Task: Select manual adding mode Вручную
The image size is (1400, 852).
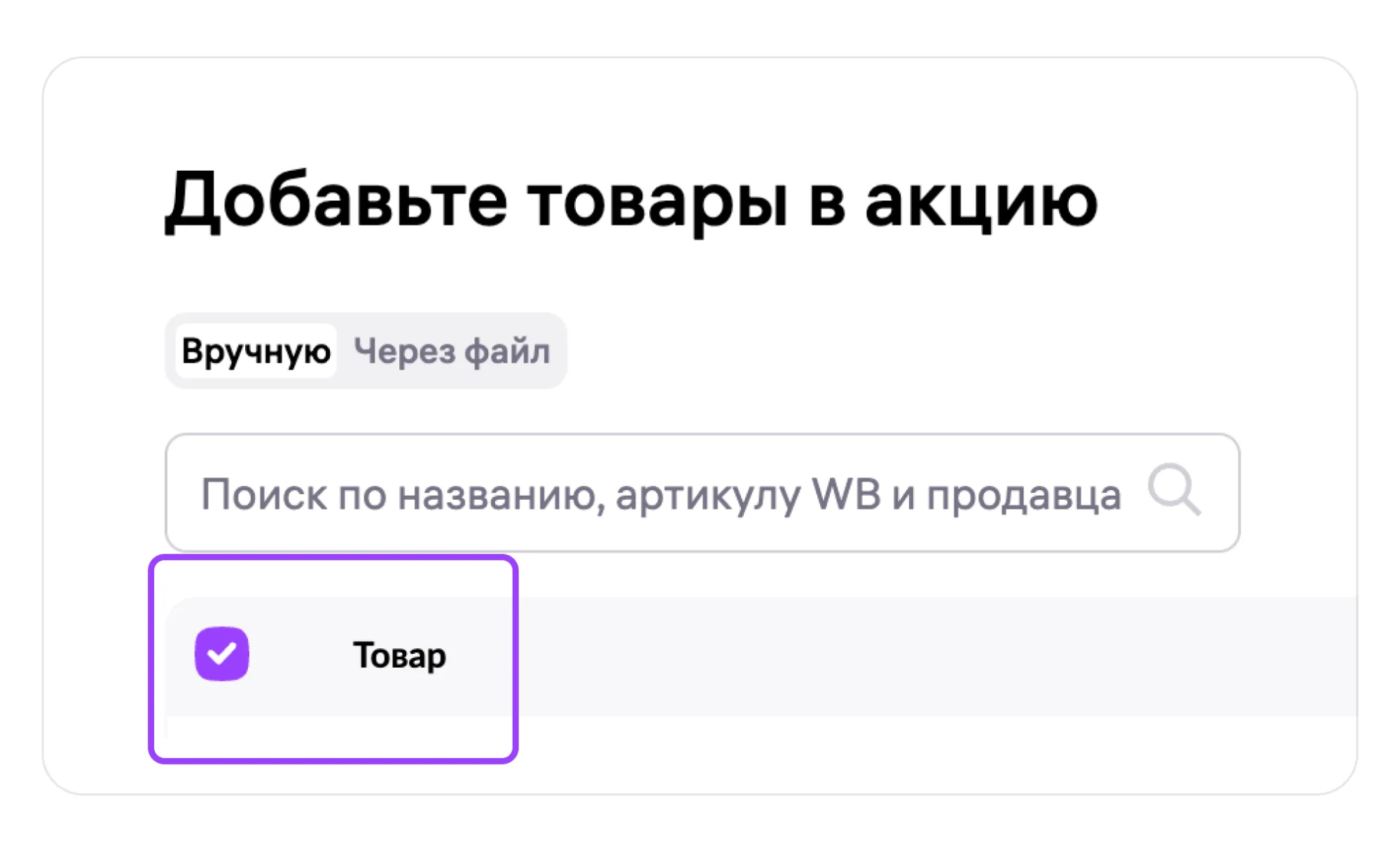Action: 256,351
